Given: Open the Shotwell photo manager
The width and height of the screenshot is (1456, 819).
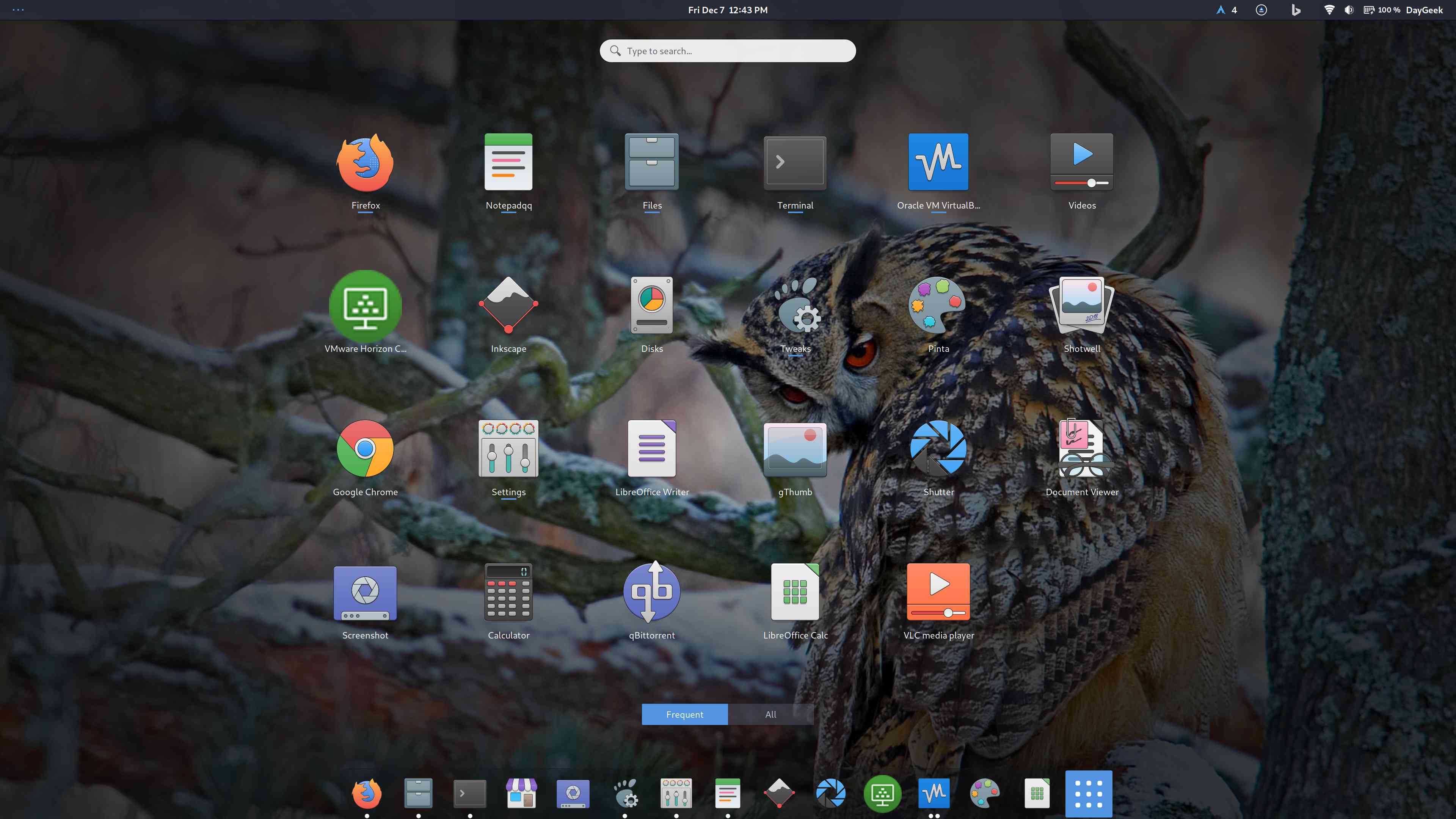Looking at the screenshot, I should tap(1082, 315).
